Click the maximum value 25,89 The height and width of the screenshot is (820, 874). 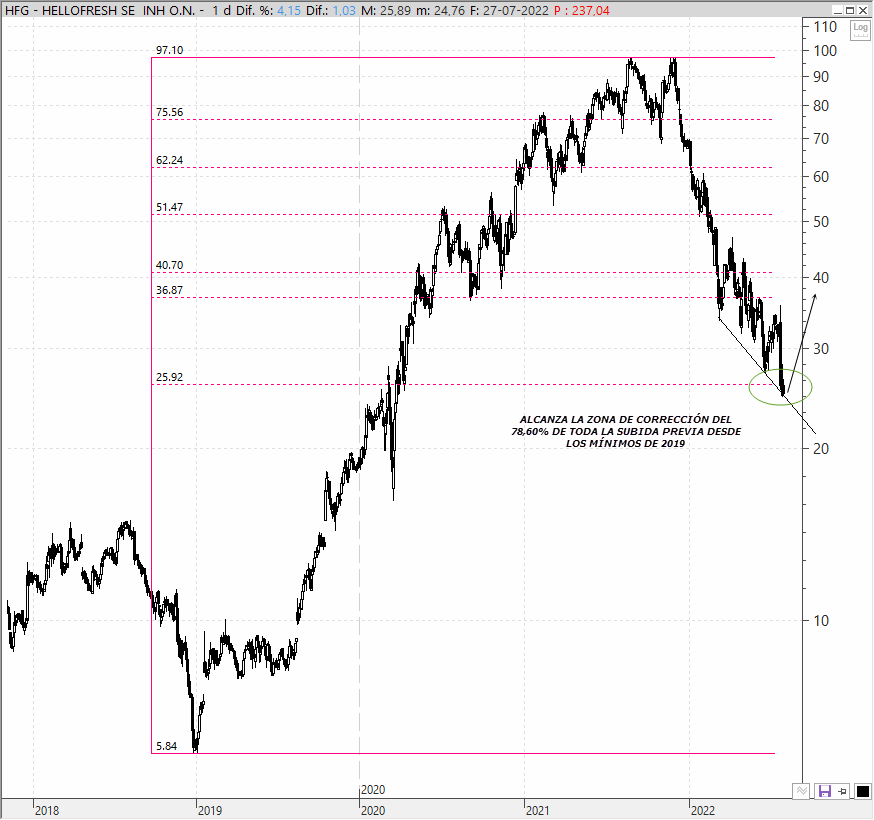coord(395,11)
